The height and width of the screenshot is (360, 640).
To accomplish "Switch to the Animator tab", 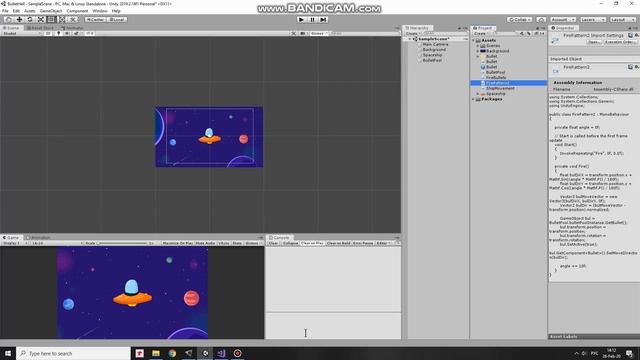I will [72, 28].
